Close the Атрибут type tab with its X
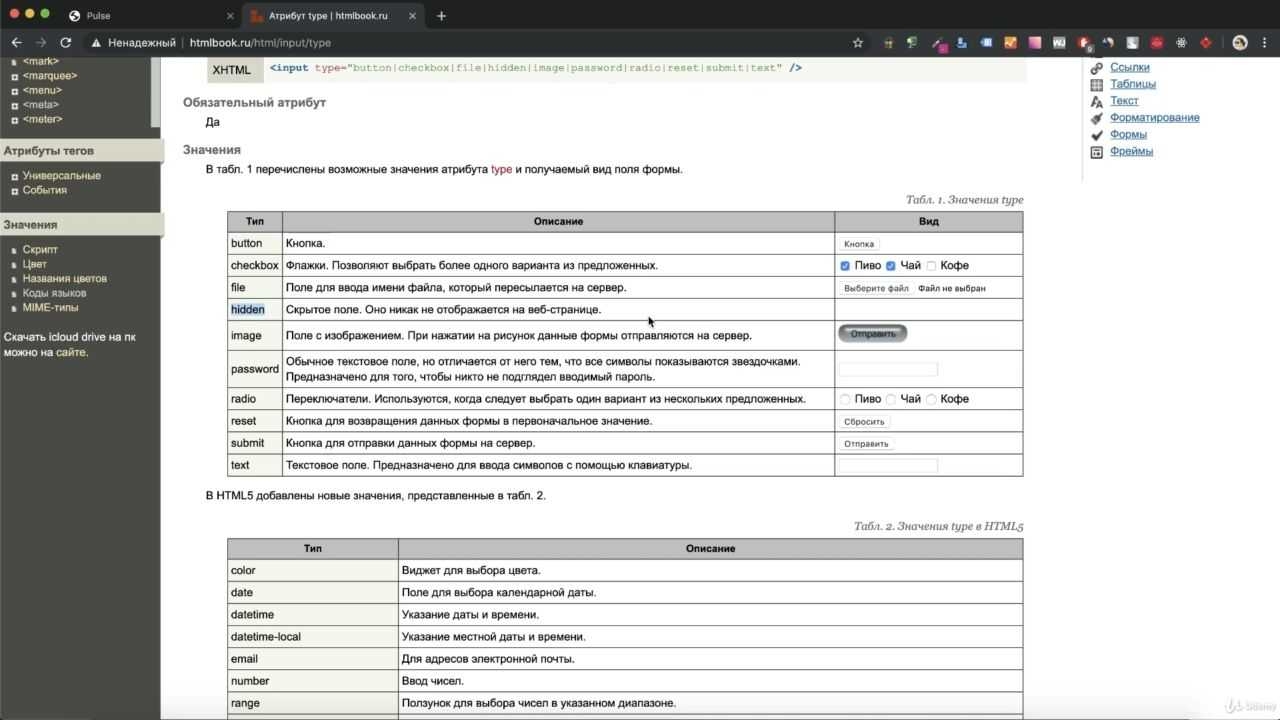This screenshot has height=720, width=1280. [x=412, y=16]
